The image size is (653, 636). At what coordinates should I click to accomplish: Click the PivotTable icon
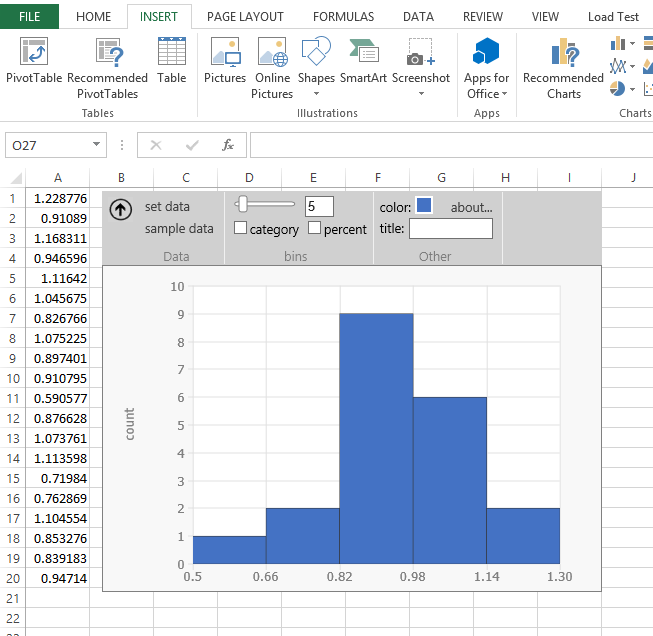coord(33,53)
